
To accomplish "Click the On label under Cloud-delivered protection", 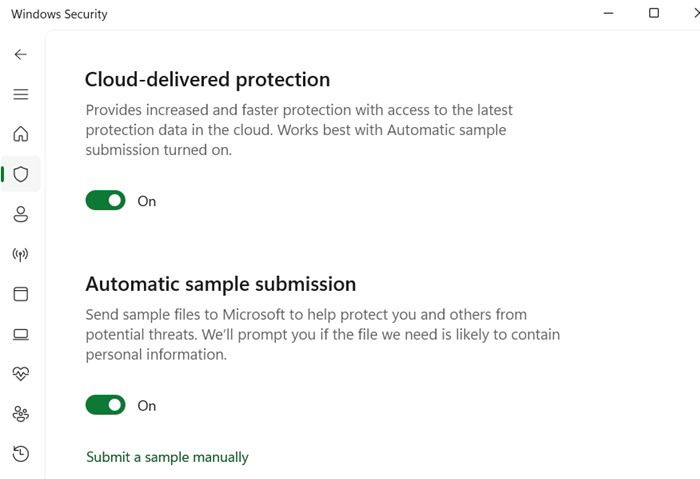I will pyautogui.click(x=147, y=201).
